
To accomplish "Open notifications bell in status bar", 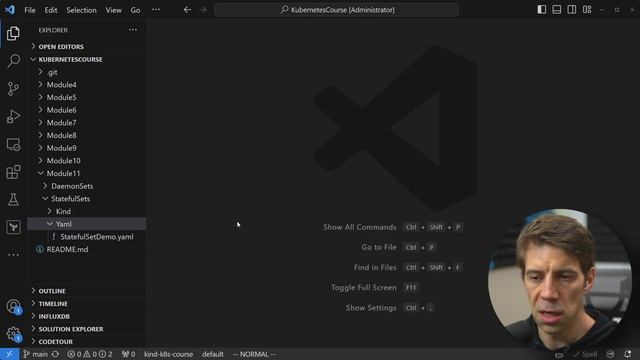I will 627,354.
